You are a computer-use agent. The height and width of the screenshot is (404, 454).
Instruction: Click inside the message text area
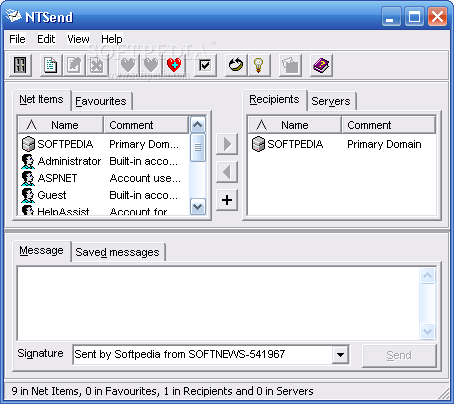(x=219, y=303)
